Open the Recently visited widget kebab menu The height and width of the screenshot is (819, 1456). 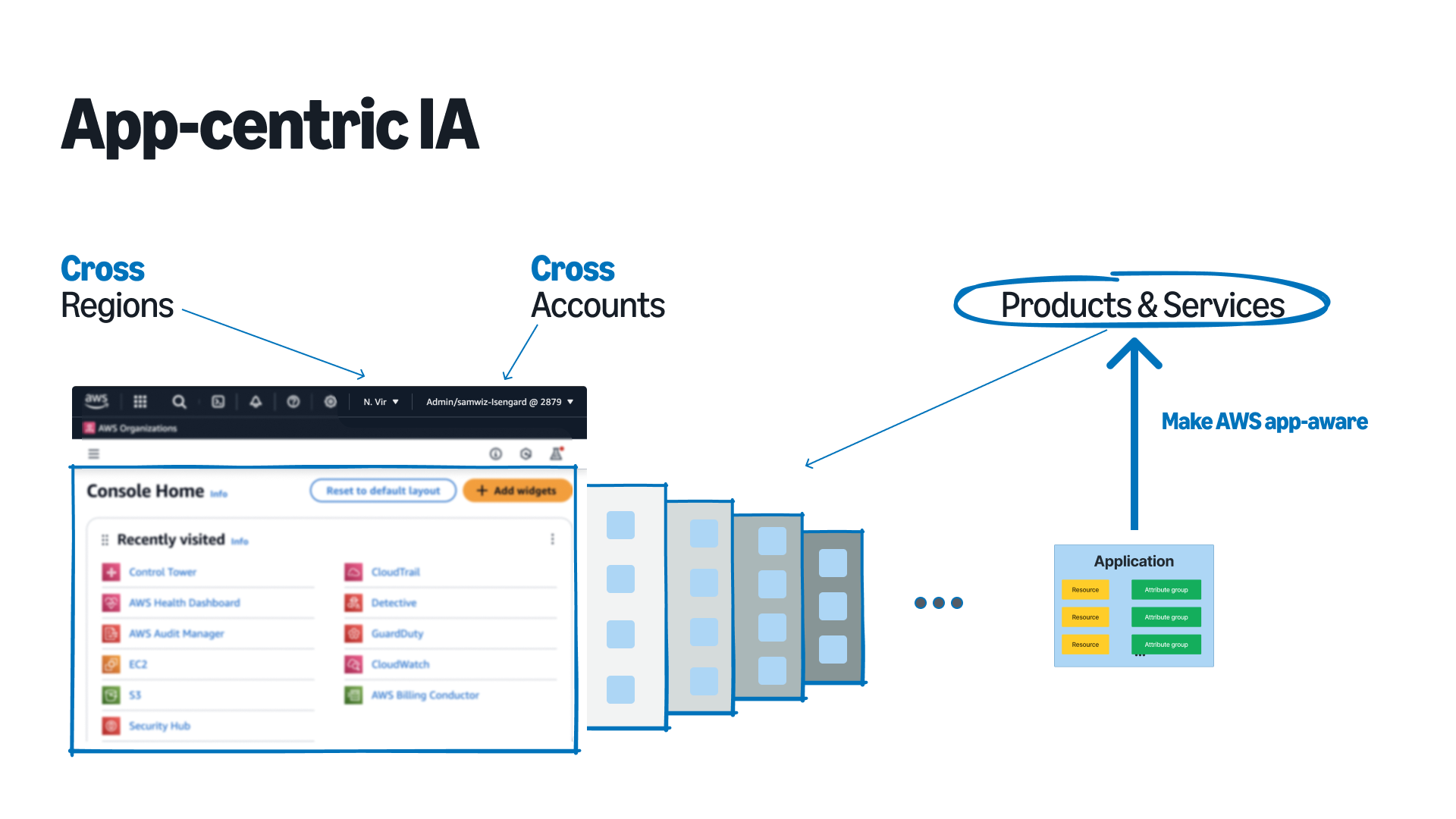pyautogui.click(x=552, y=538)
